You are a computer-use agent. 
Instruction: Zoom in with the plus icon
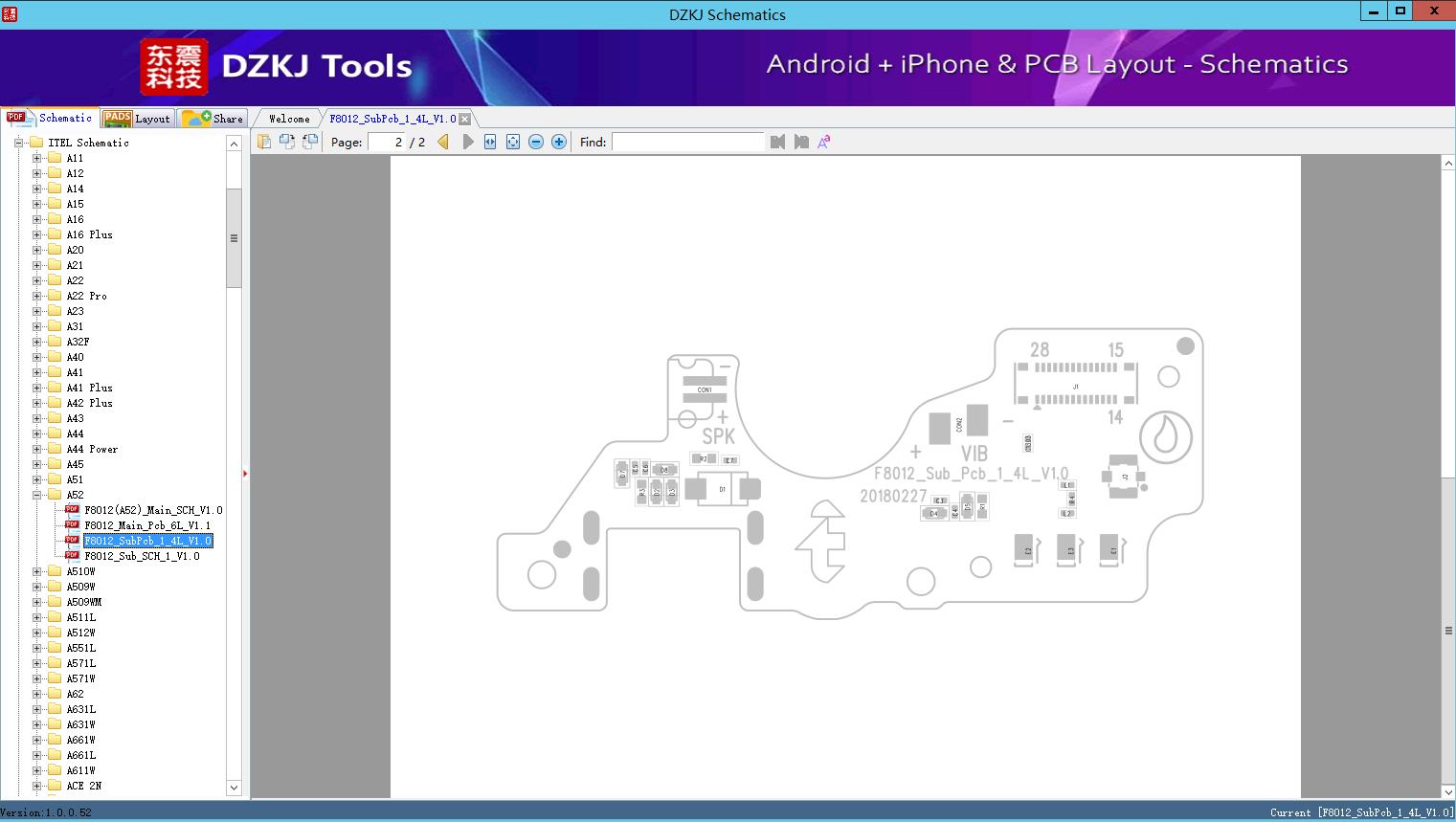[559, 142]
